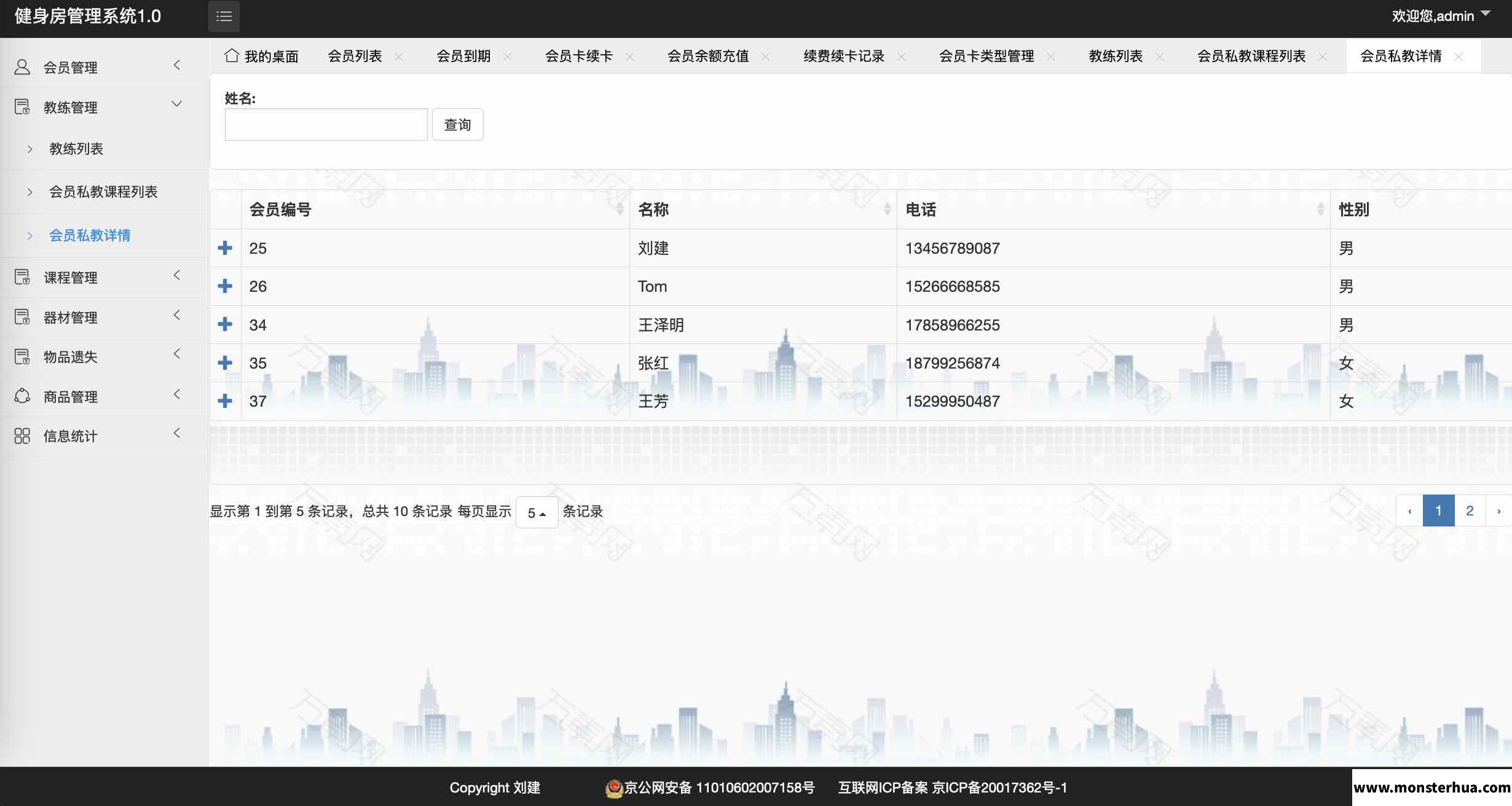Close the 会员卡续卡 tab
This screenshot has height=806, width=1512.
pyautogui.click(x=630, y=57)
